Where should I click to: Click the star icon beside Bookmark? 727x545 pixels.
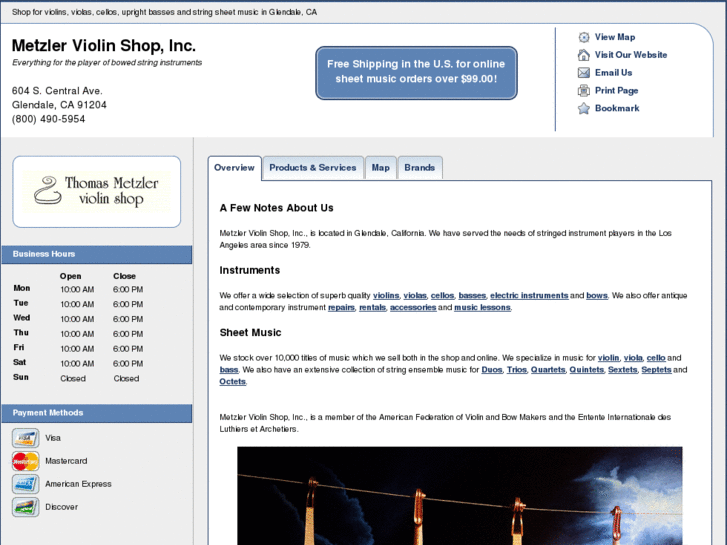click(584, 109)
